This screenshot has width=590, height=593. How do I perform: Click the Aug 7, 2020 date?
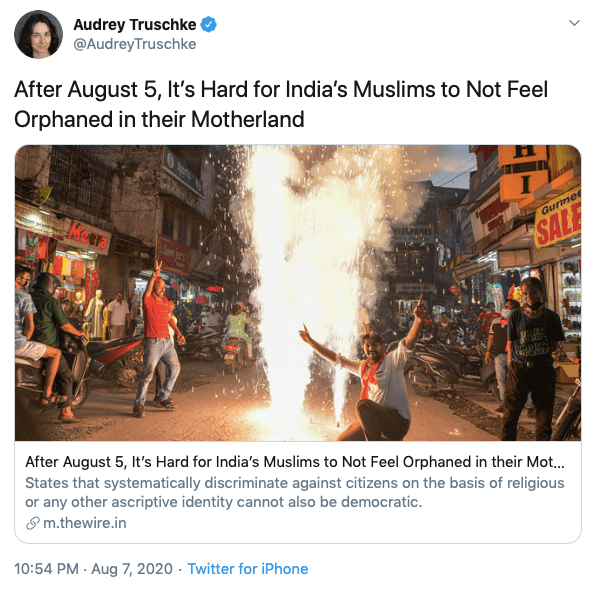tap(132, 569)
